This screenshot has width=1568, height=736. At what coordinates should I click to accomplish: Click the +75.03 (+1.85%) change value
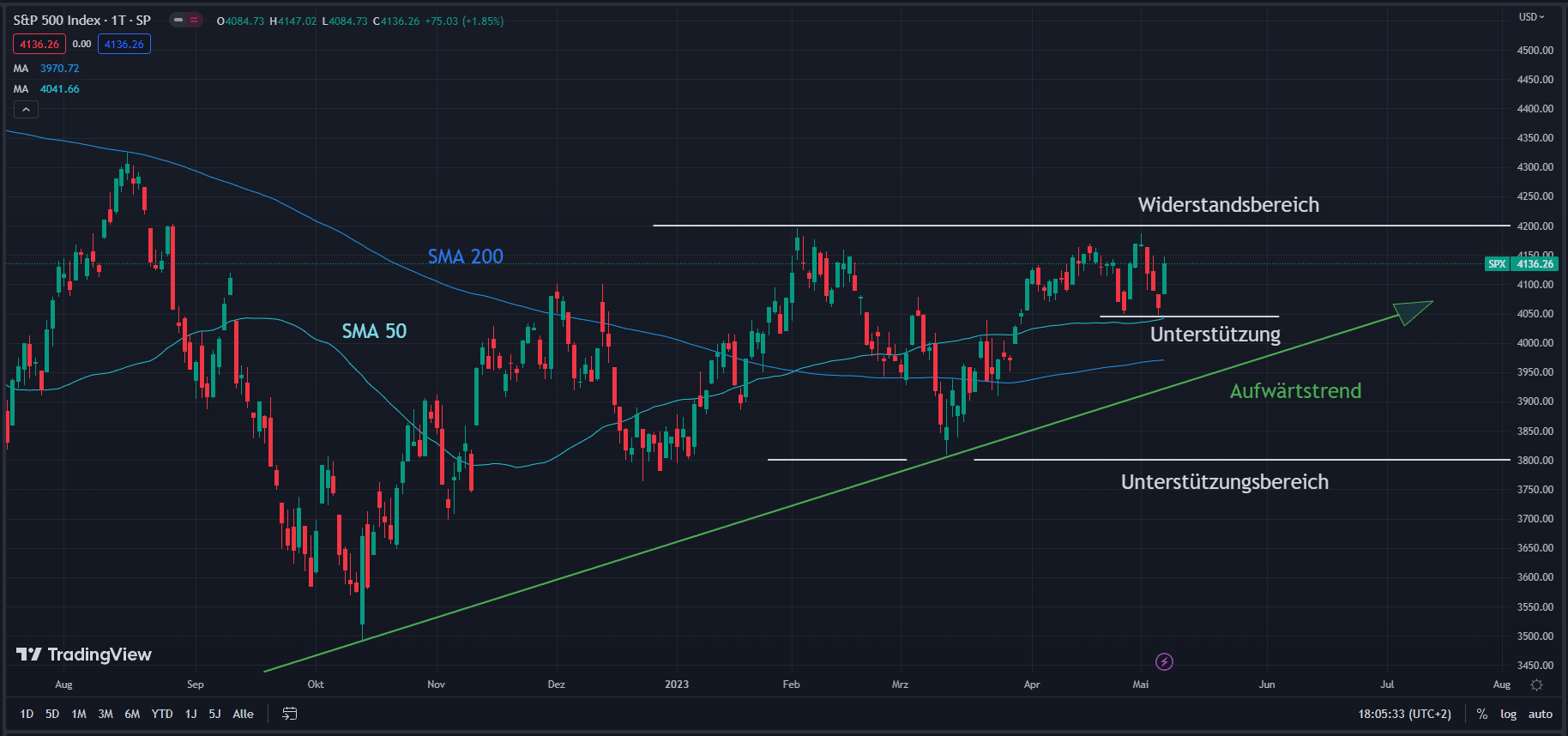tap(464, 21)
